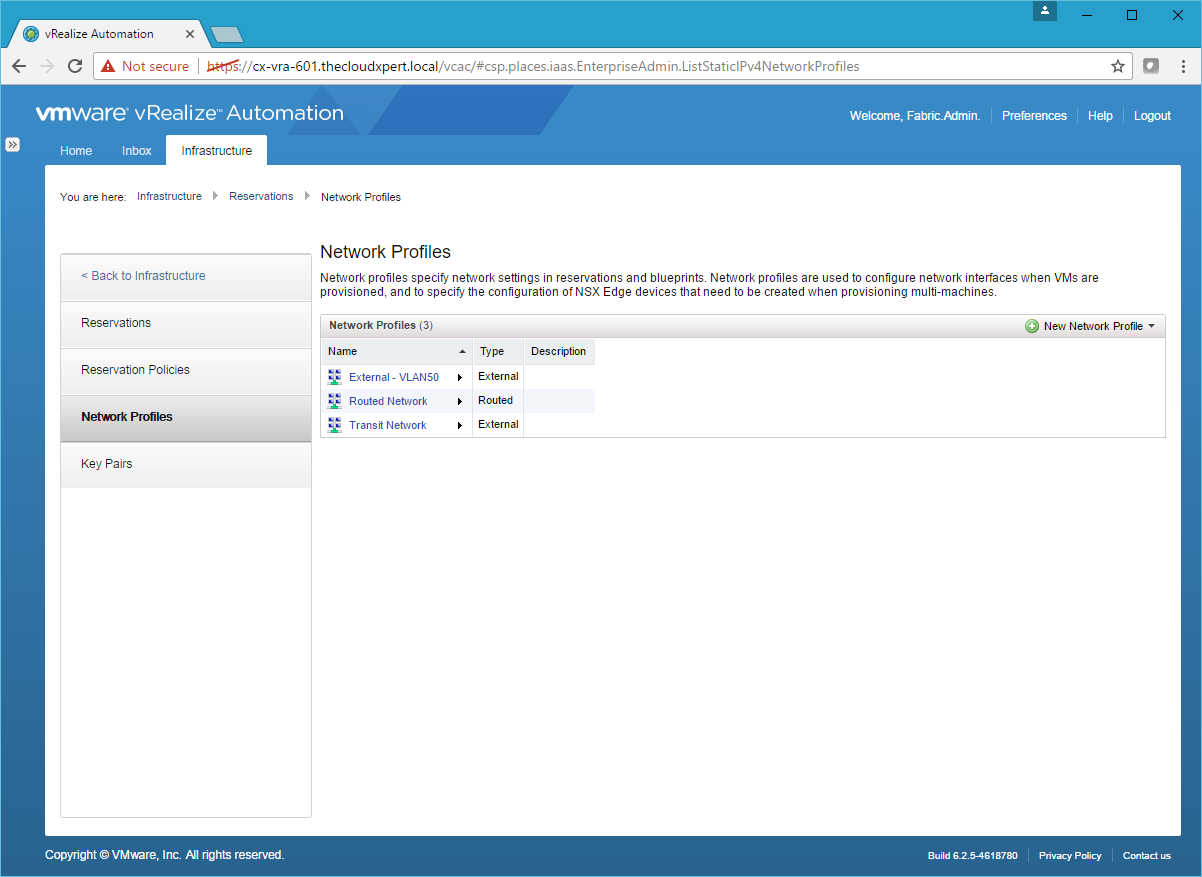Go back via Back to Infrastructure link
1202x877 pixels.
143,276
